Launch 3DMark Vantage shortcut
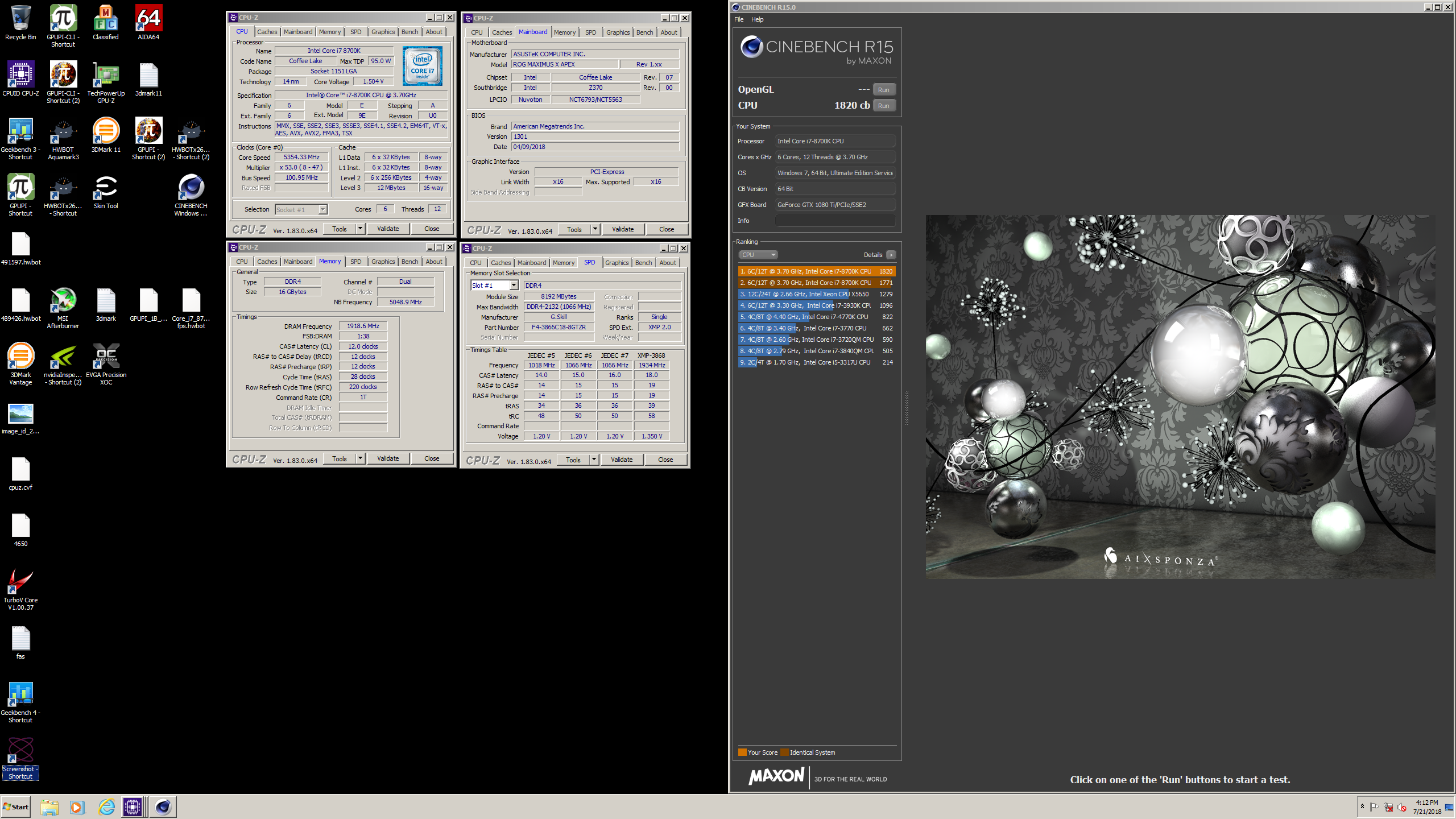This screenshot has width=1456, height=819. click(20, 365)
